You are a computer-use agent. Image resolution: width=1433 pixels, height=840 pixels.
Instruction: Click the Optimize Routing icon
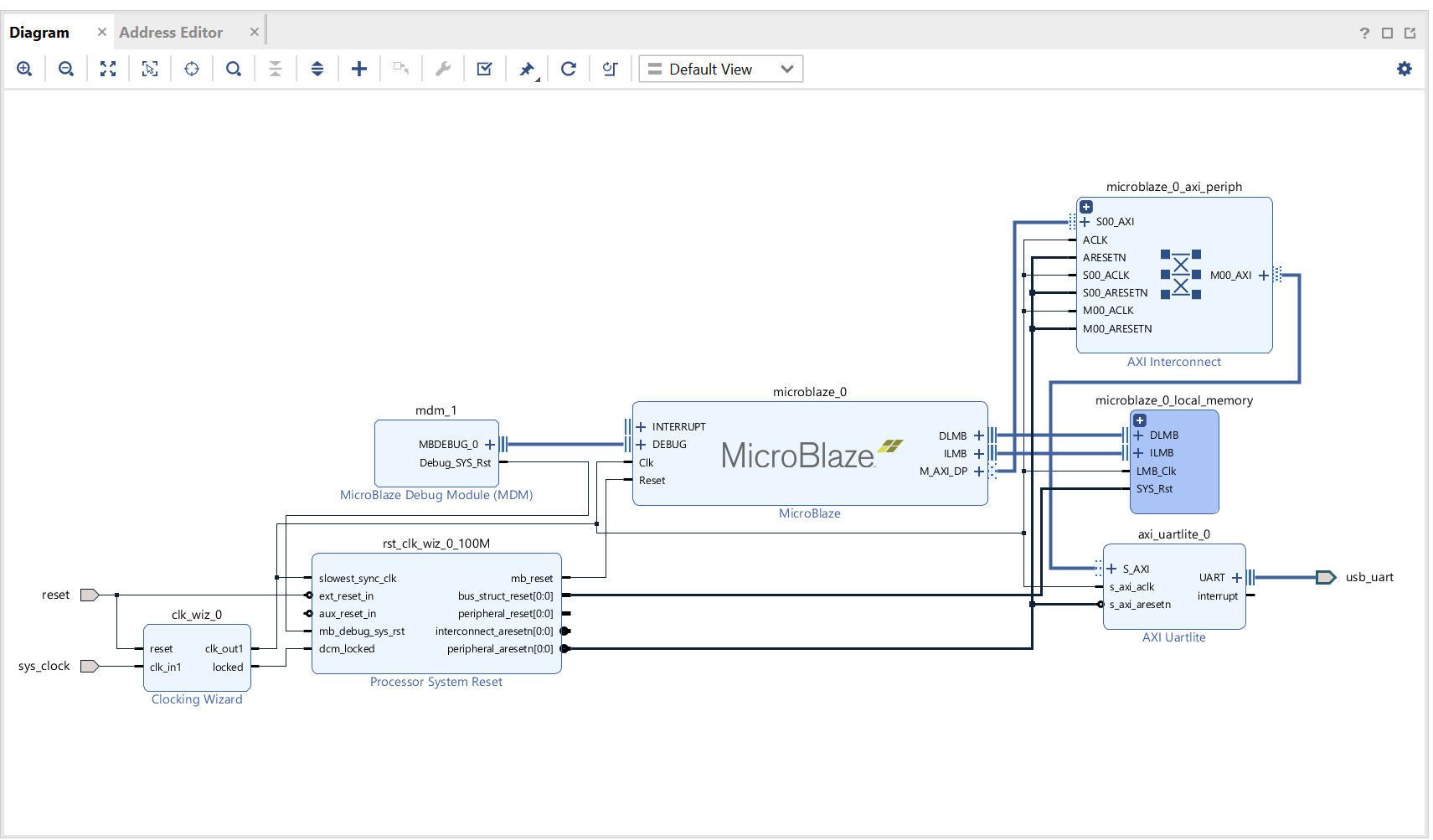coord(611,69)
